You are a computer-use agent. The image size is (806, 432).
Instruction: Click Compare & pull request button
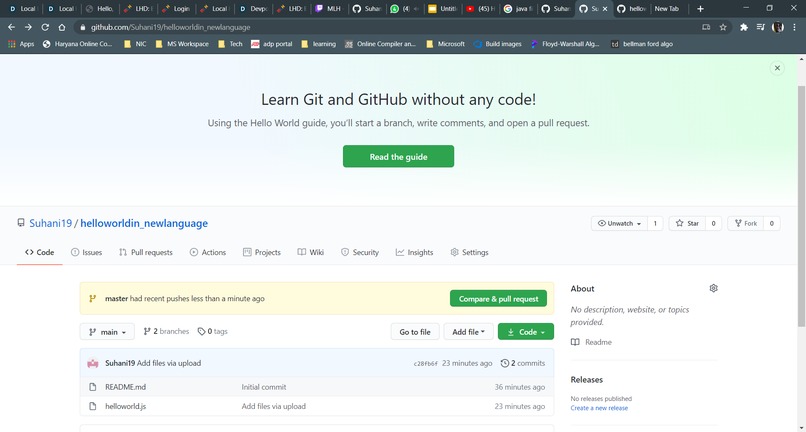(x=499, y=299)
